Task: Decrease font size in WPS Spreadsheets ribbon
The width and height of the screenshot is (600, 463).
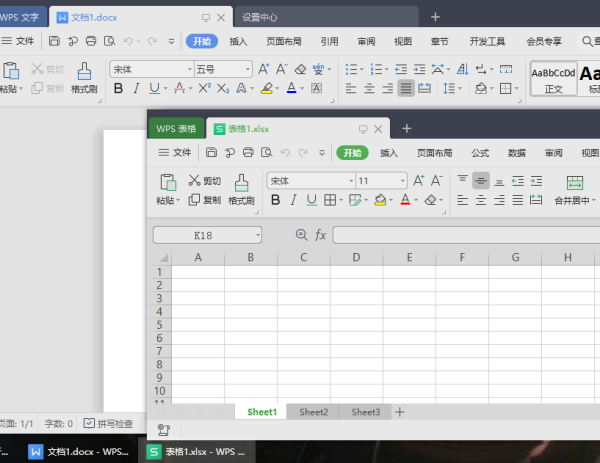Action: tap(437, 180)
